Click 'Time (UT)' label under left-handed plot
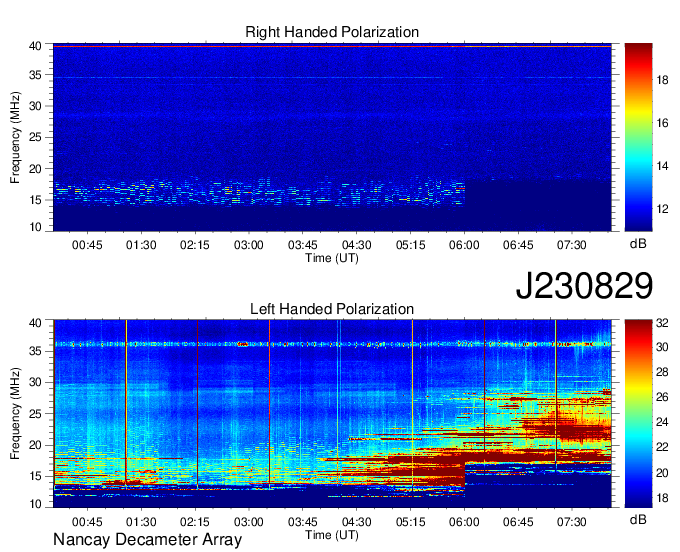 point(332,535)
